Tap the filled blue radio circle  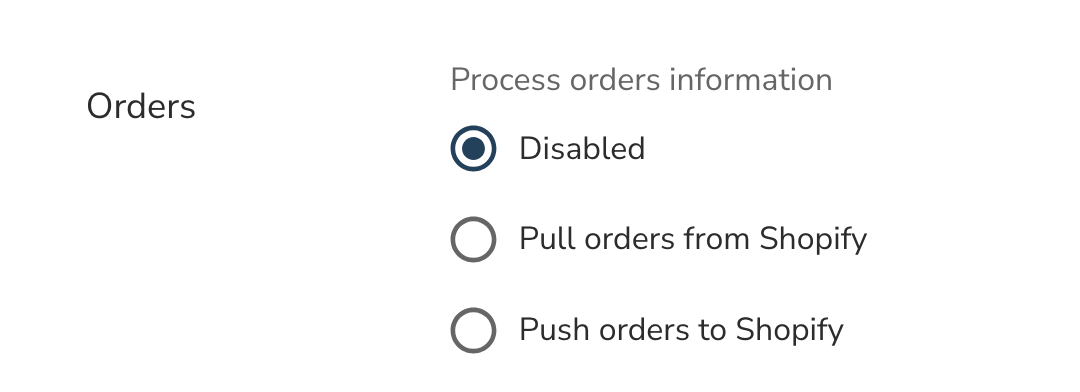tap(473, 148)
